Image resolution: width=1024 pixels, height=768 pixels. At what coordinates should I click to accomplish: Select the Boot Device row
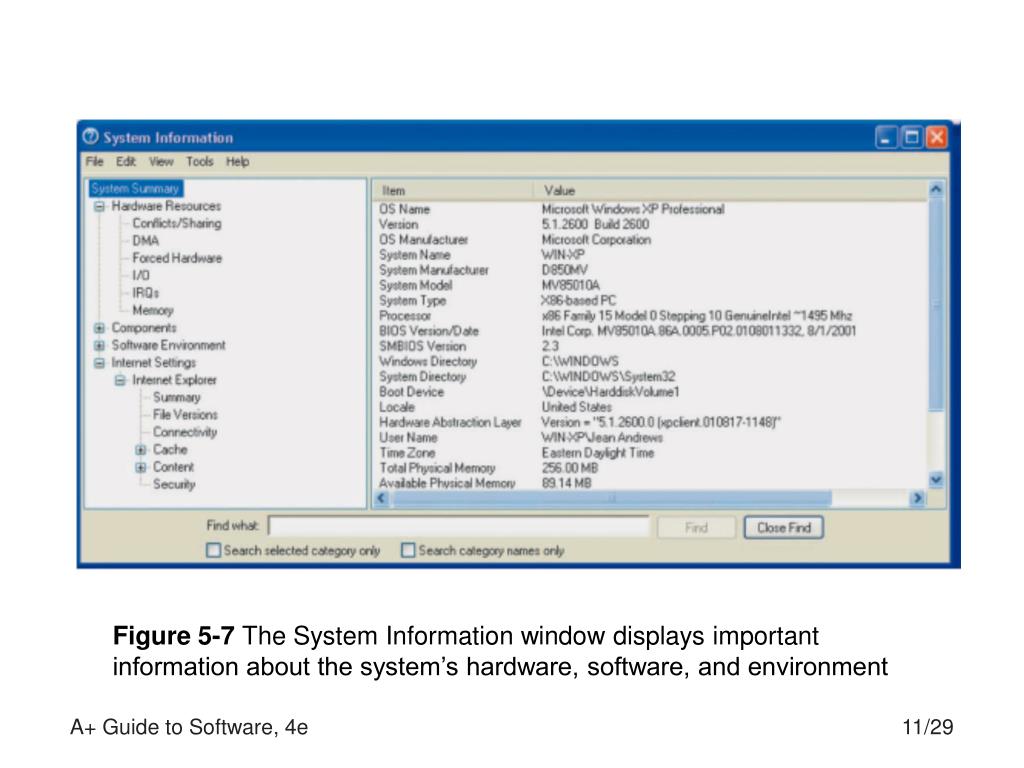(650, 392)
